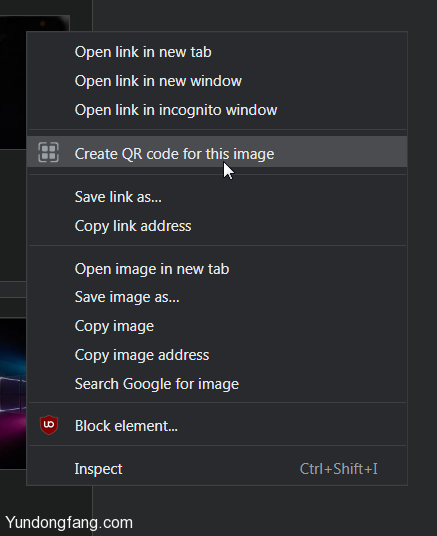Viewport: 437px width, 536px height.
Task: Choose Open link in new window
Action: [217, 81]
